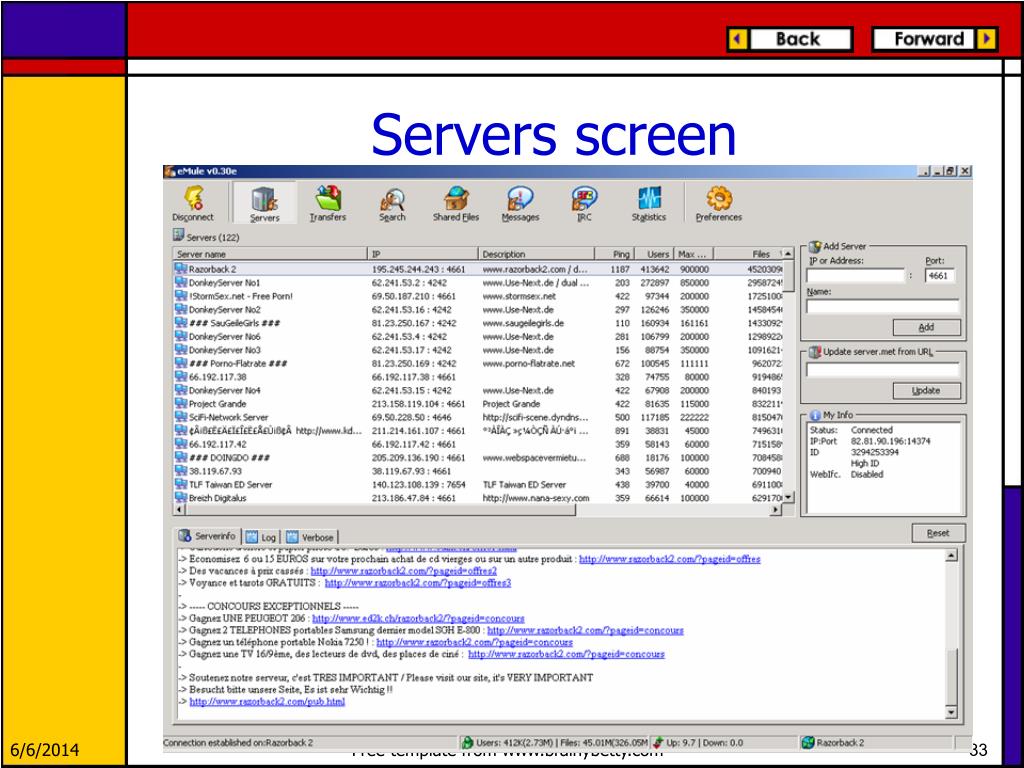The height and width of the screenshot is (768, 1024).
Task: Select the ### SauGeileGirls ### row
Action: (x=478, y=323)
